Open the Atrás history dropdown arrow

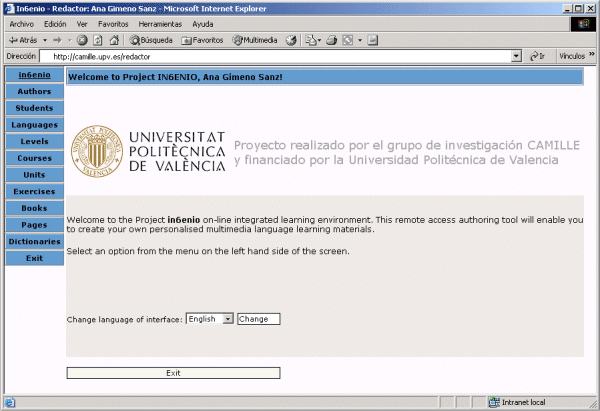point(45,40)
